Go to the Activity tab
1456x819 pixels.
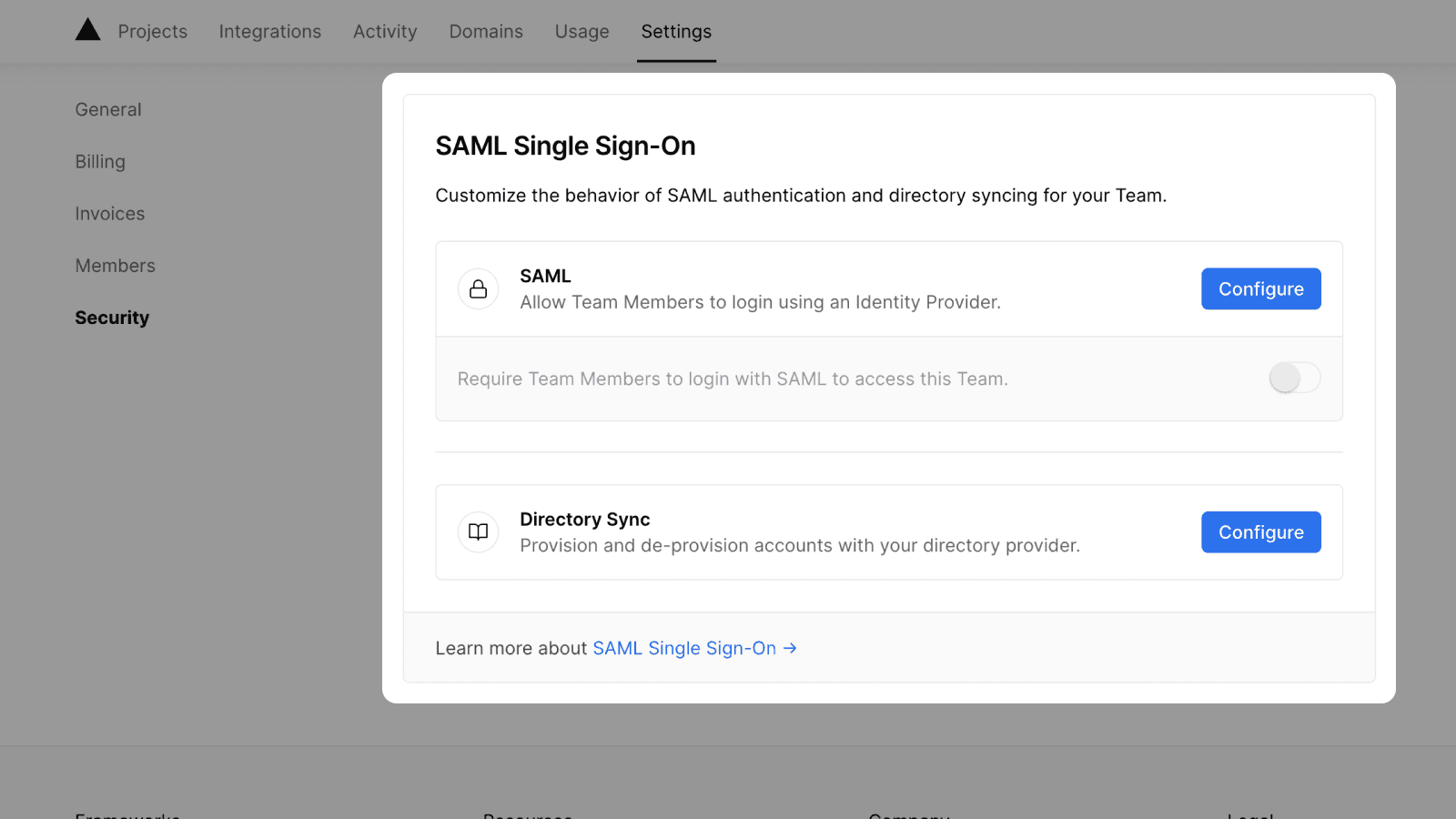click(x=385, y=32)
